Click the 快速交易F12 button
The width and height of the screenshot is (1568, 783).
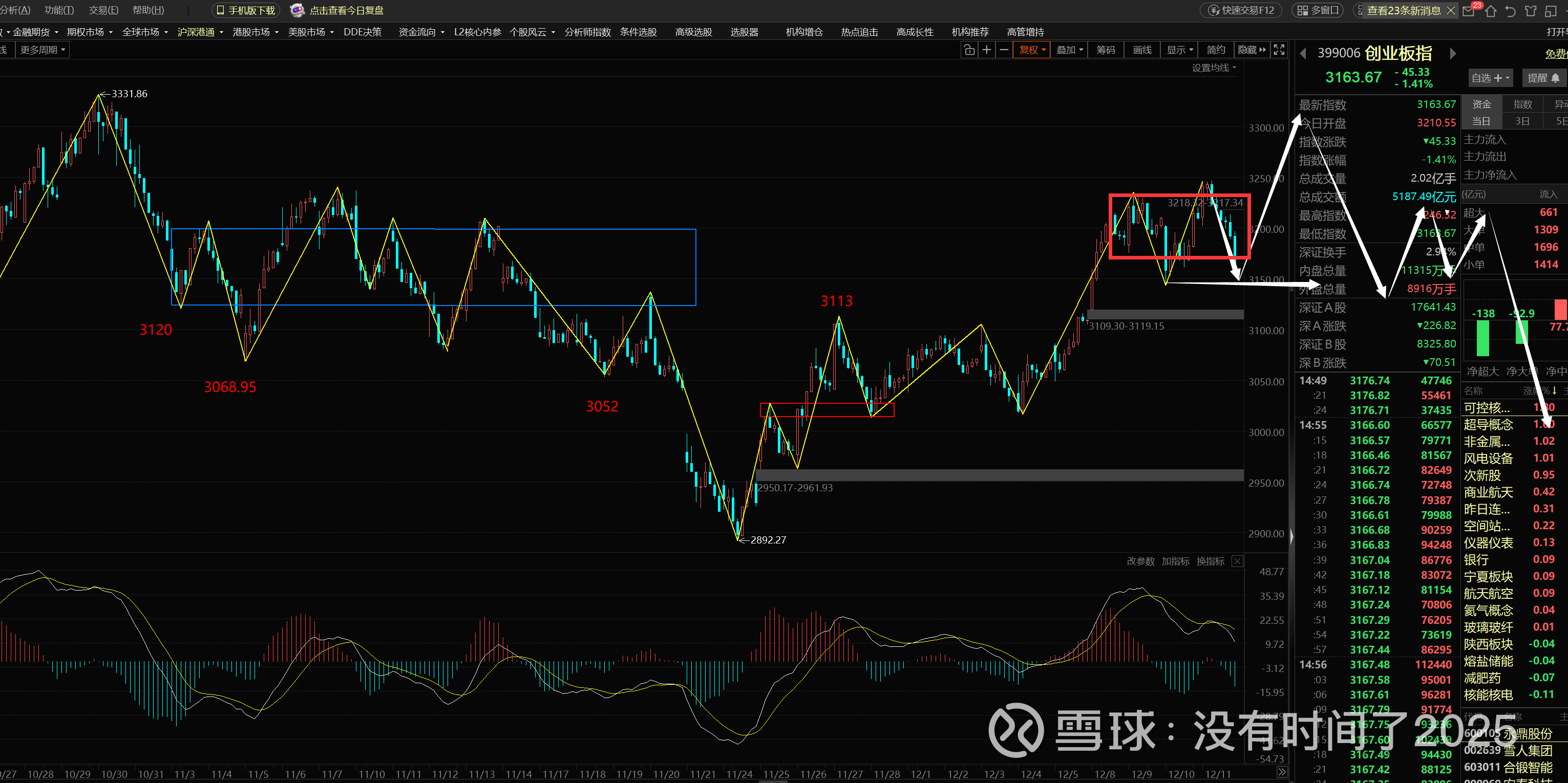point(1241,10)
